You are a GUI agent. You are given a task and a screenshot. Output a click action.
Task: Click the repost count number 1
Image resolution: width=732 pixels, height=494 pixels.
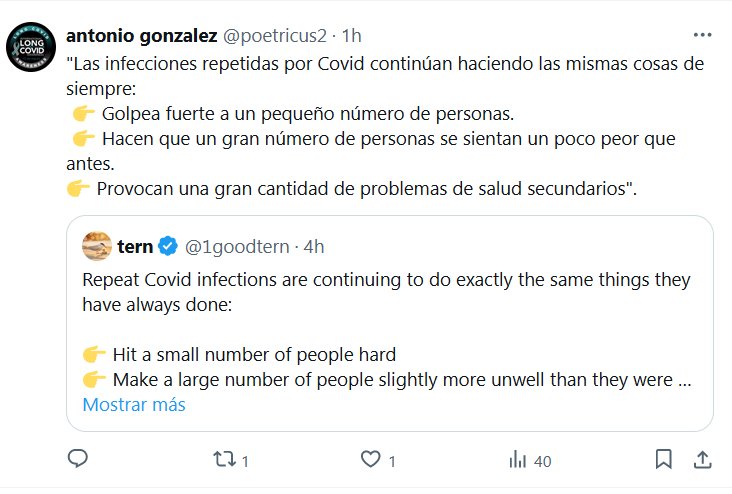[x=246, y=461]
